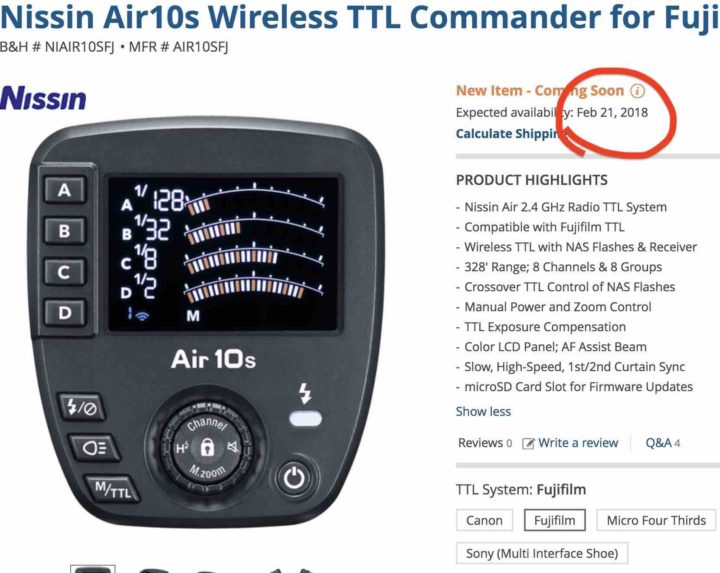Click the power button icon on the commander image
Viewport: 720px width, 573px height.
[294, 478]
